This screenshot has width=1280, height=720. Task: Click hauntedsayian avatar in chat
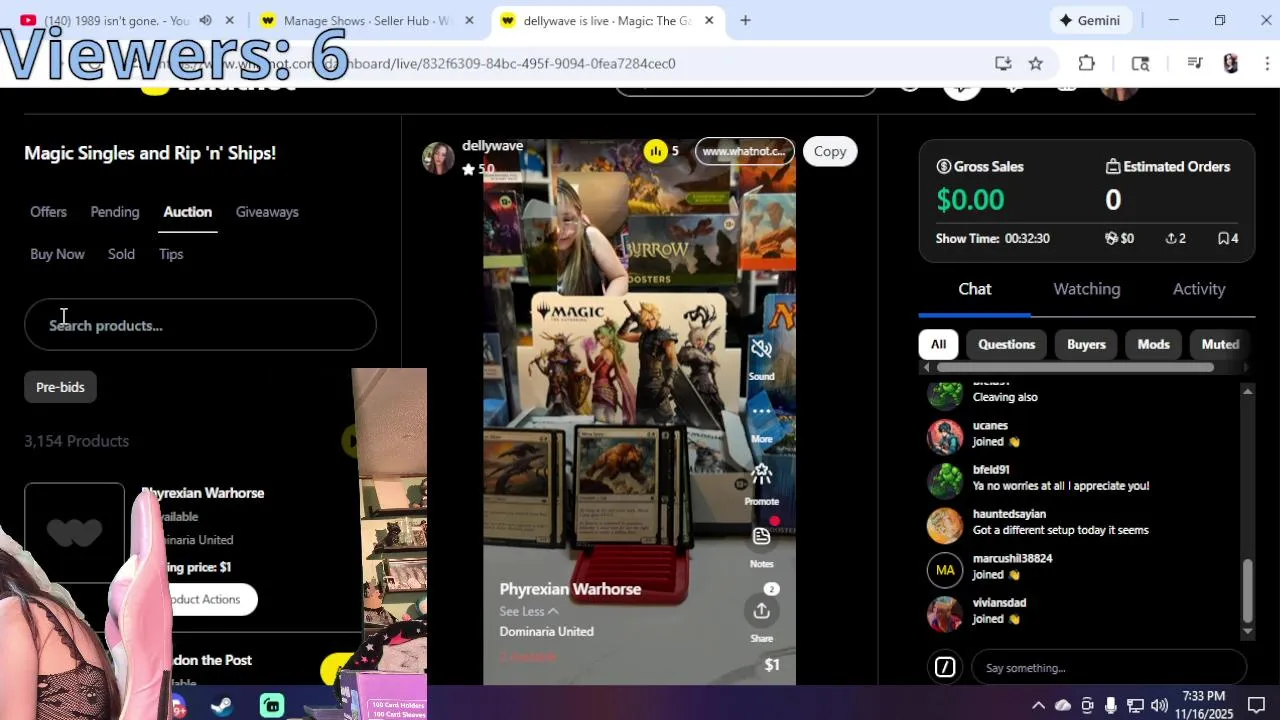[945, 525]
